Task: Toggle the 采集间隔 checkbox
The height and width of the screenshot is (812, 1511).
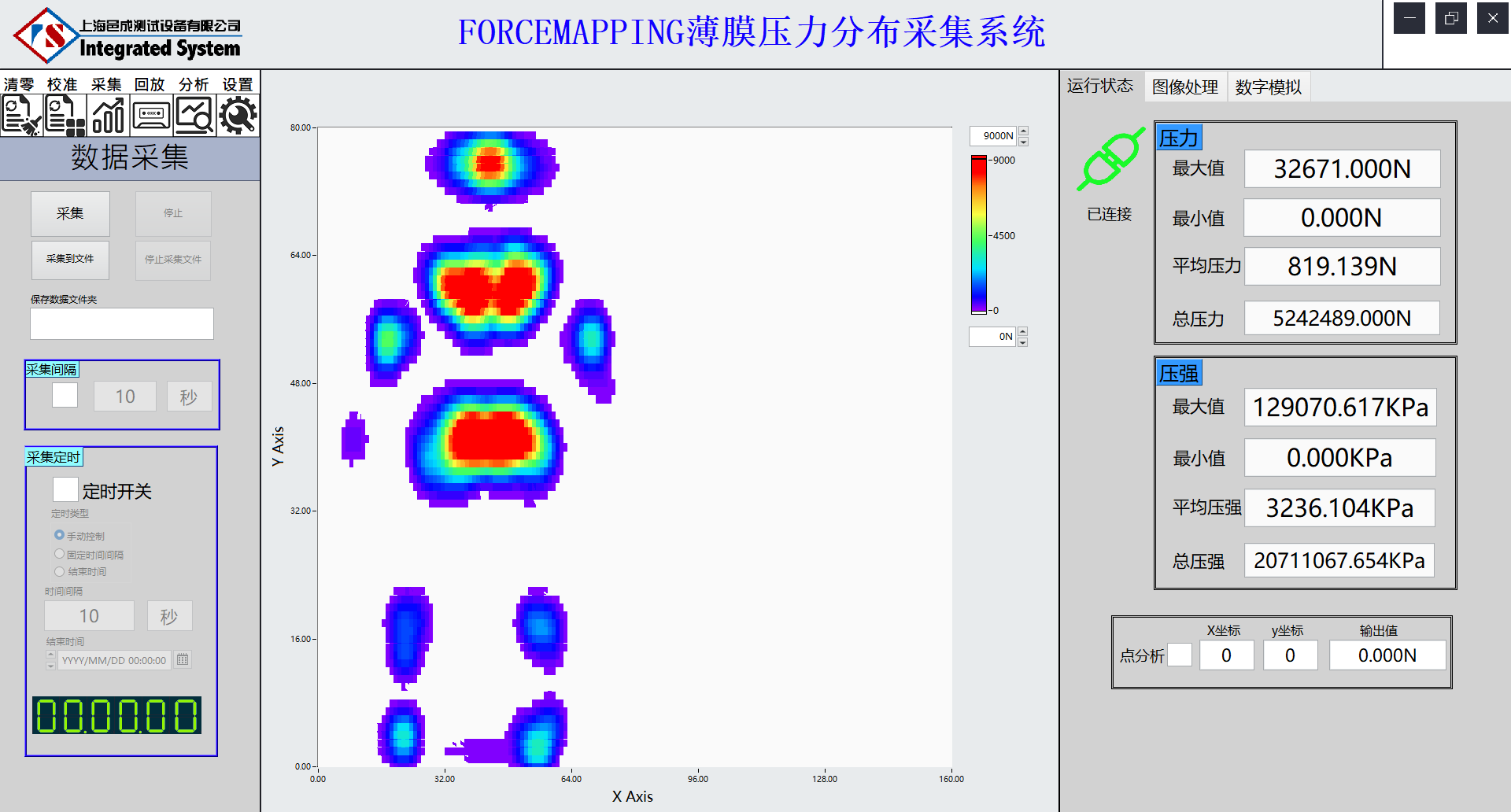Action: click(x=65, y=395)
